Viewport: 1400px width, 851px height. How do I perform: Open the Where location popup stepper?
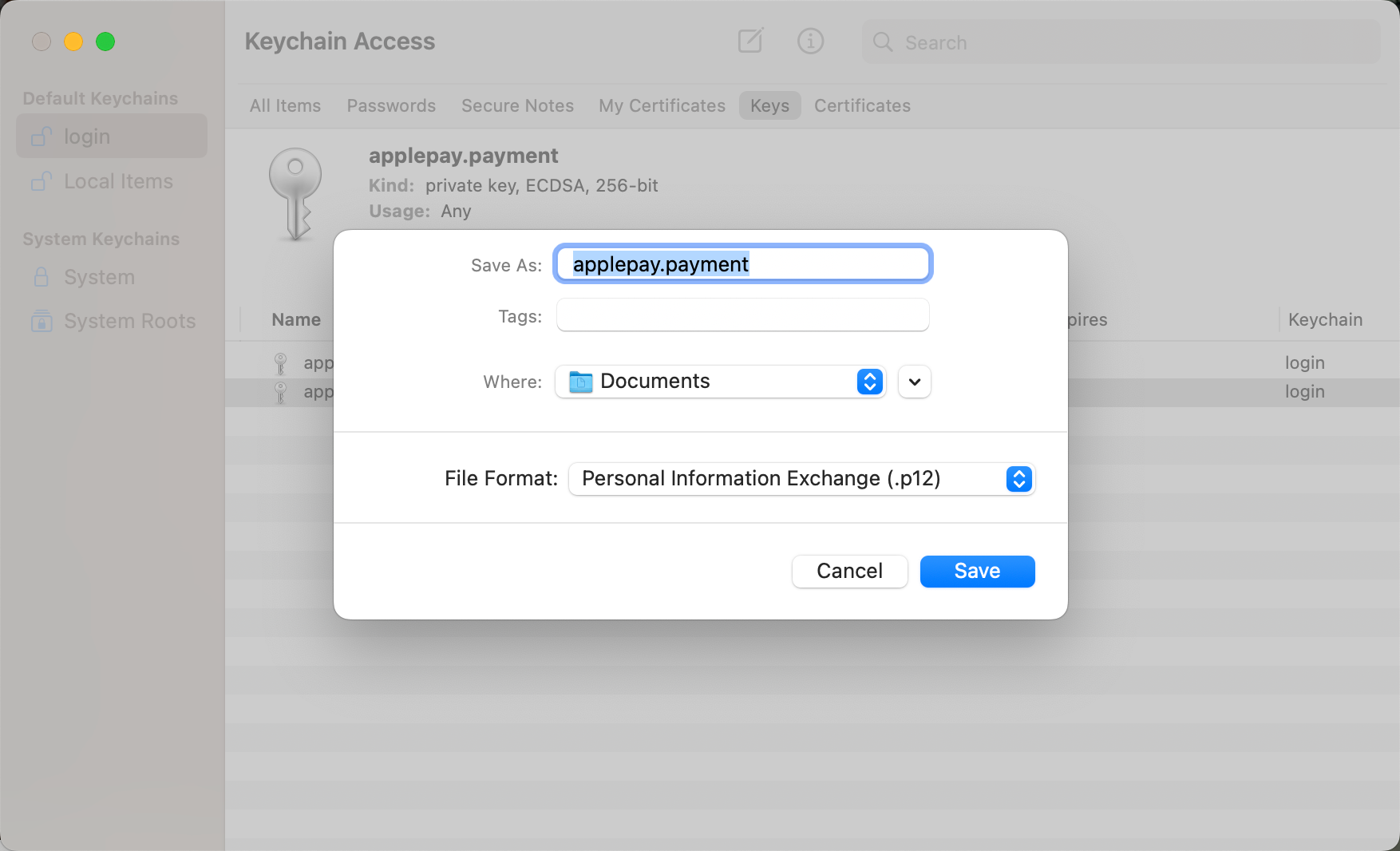click(x=870, y=382)
